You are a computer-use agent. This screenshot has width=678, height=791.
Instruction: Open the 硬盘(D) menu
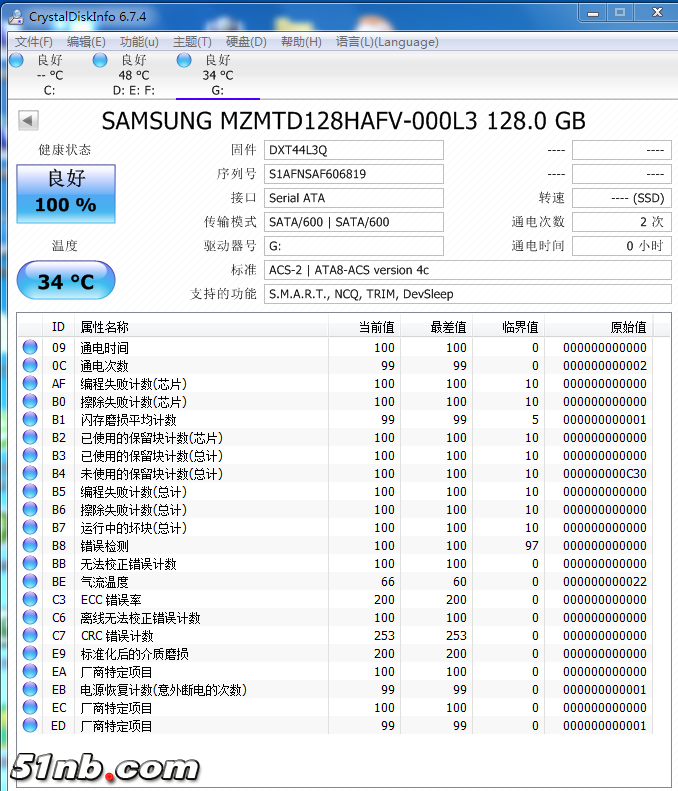tap(246, 42)
